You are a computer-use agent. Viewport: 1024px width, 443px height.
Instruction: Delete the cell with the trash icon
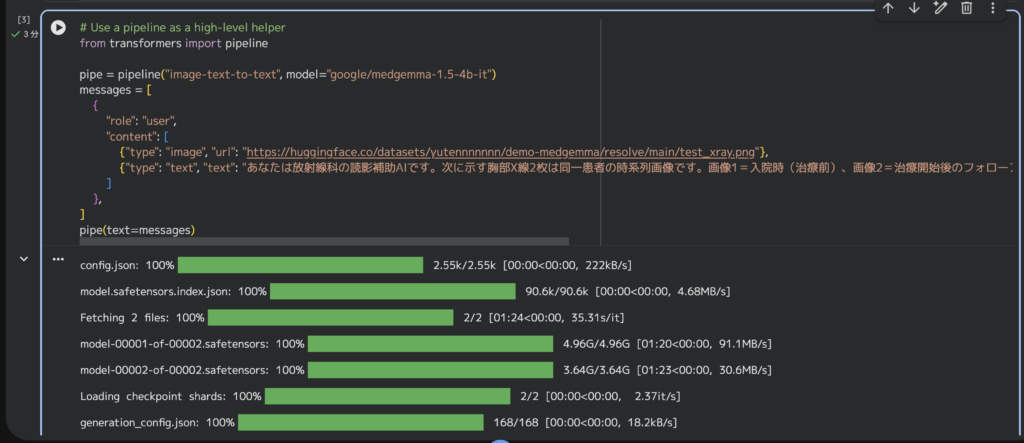pos(966,8)
